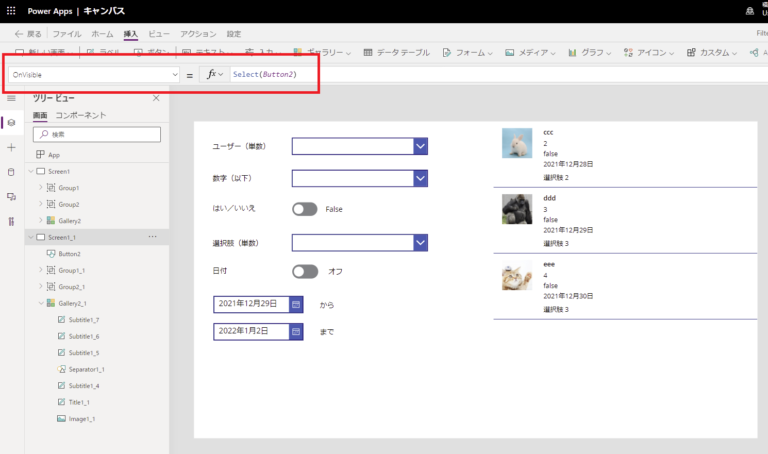Open the ユーザー（単数） dropdown
Image resolution: width=768 pixels, height=454 pixels.
click(x=420, y=147)
